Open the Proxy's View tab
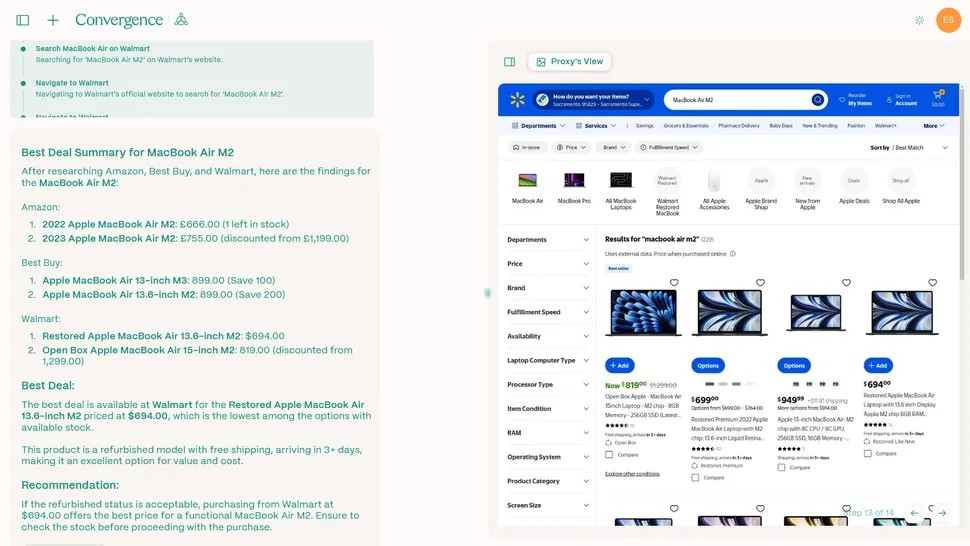 pyautogui.click(x=570, y=61)
